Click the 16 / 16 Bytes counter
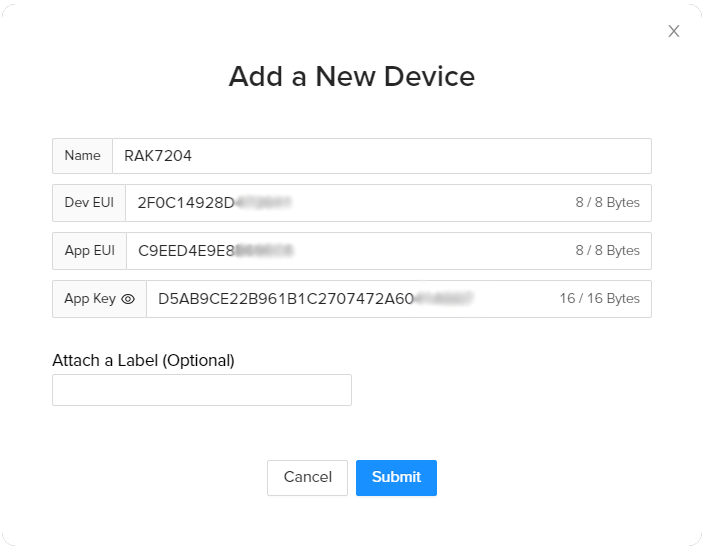704x551 pixels. [x=599, y=299]
